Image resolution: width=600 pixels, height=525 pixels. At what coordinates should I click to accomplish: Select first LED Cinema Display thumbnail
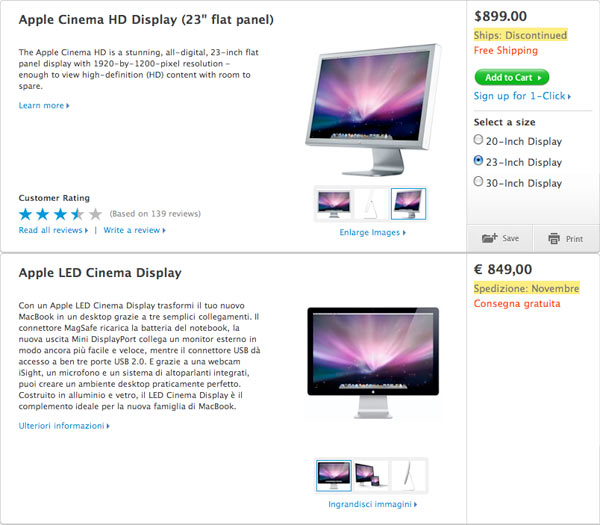333,474
